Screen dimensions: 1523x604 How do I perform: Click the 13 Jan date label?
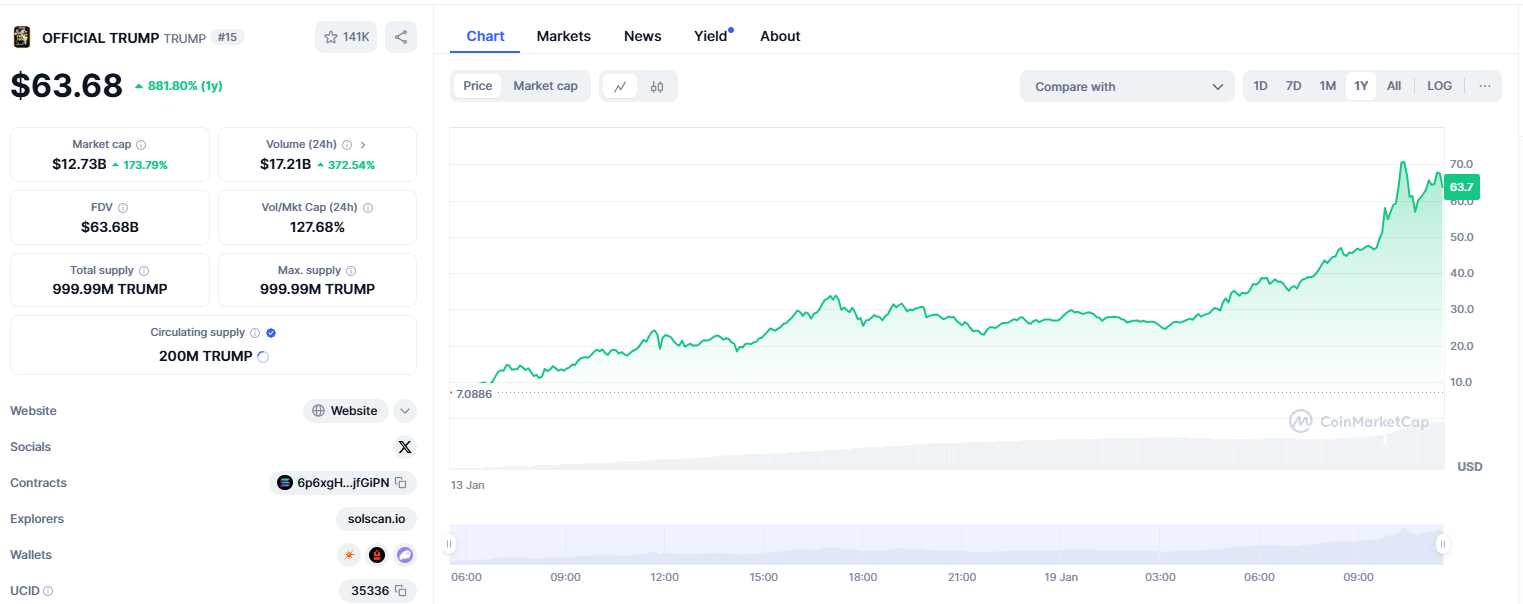467,485
